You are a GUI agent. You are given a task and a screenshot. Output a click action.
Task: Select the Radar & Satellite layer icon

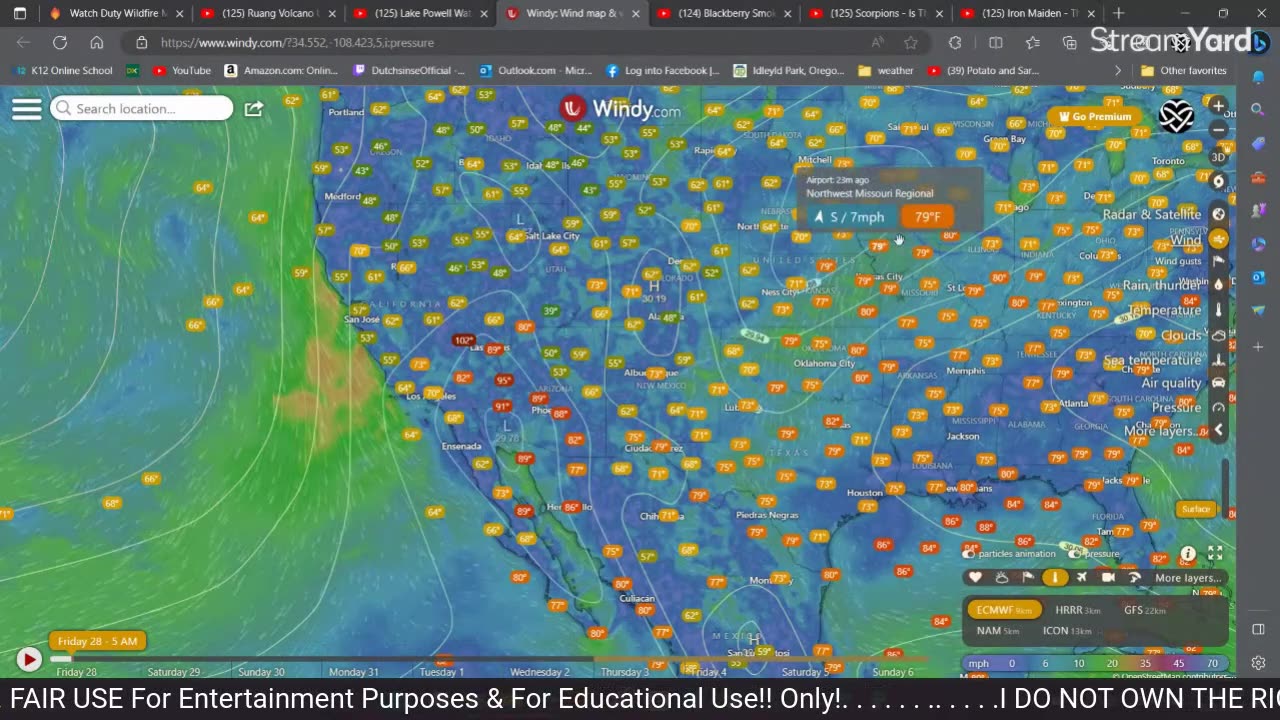1218,214
